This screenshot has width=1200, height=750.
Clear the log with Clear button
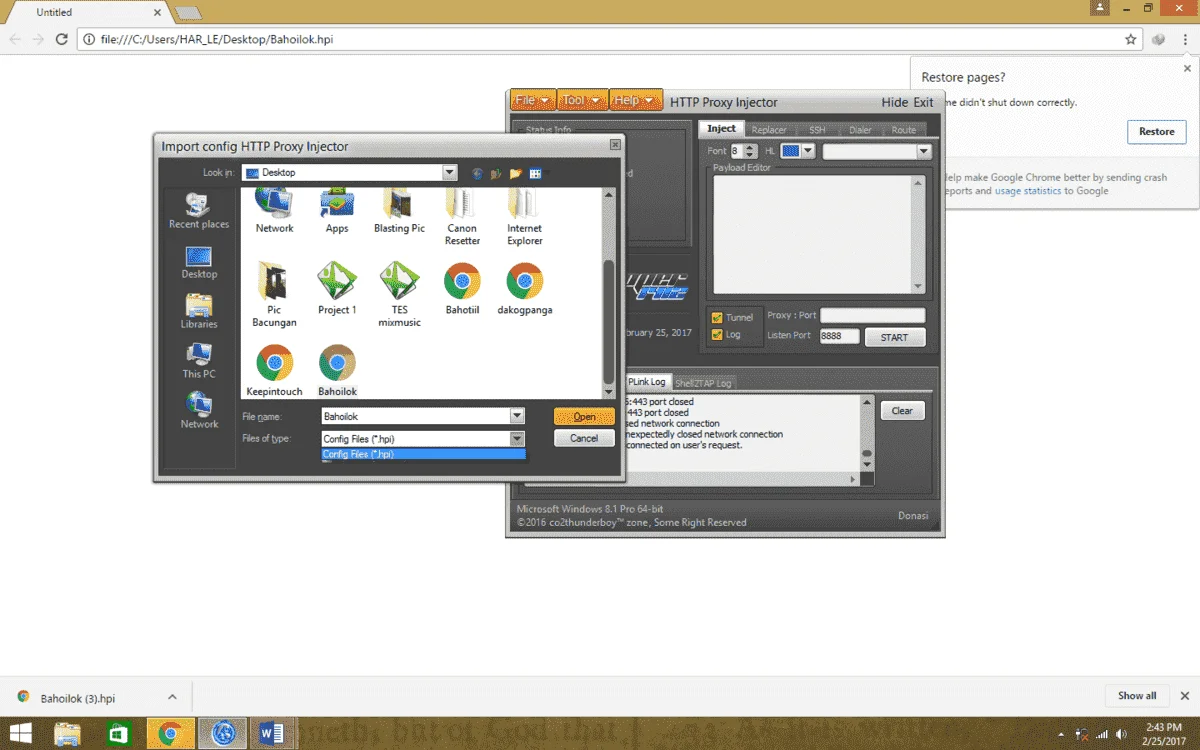902,410
